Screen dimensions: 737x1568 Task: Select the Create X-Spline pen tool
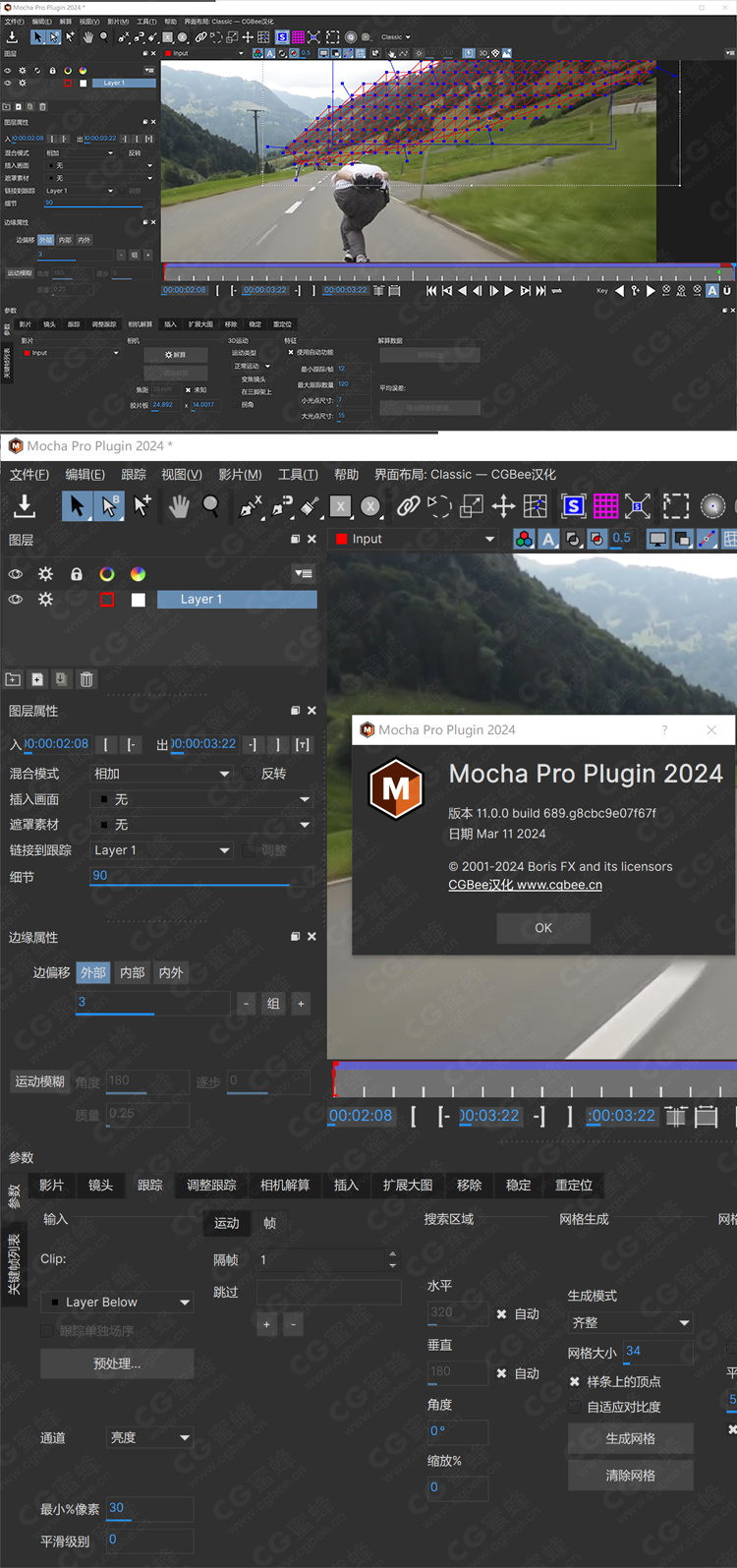(251, 506)
